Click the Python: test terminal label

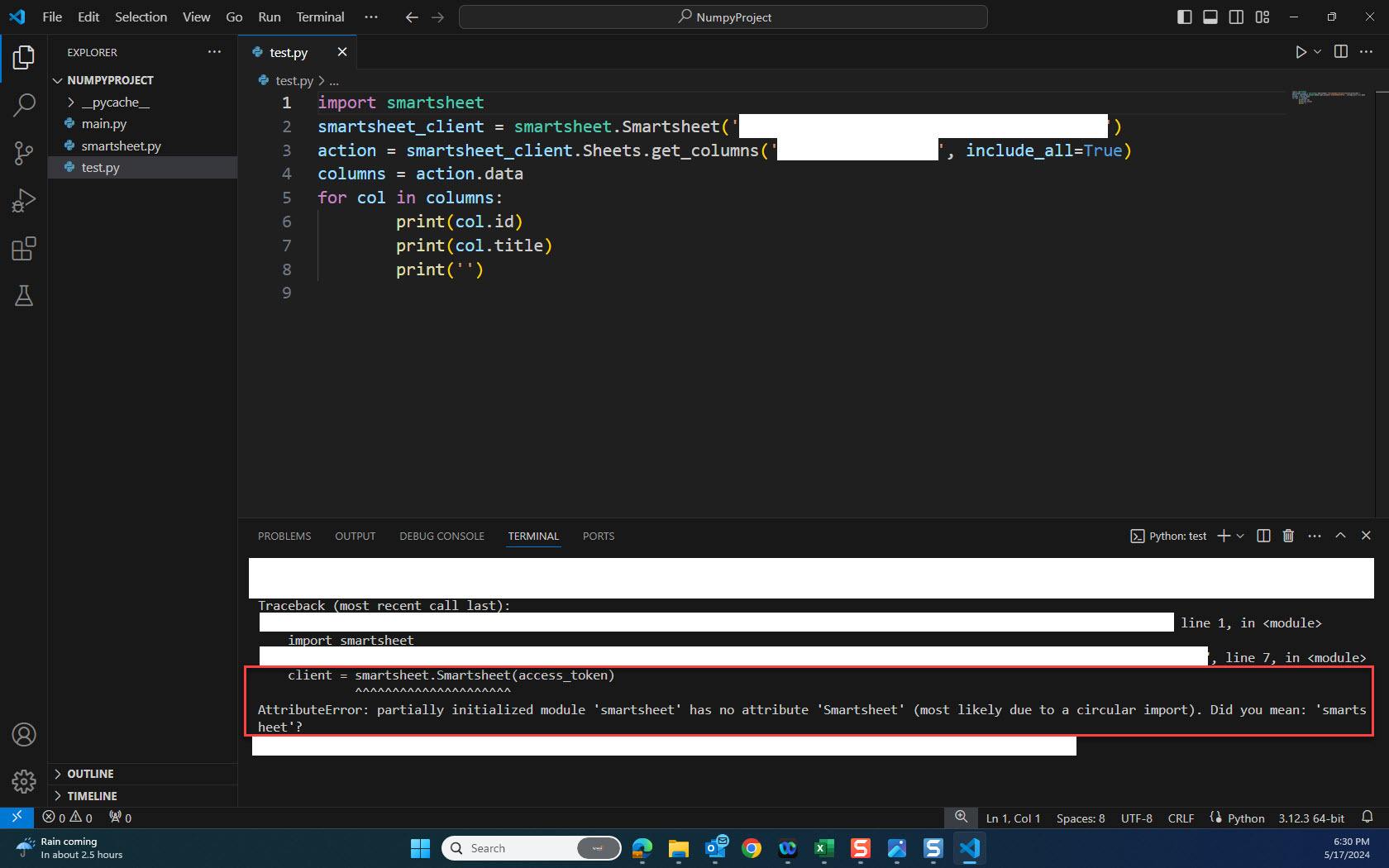(x=1168, y=536)
